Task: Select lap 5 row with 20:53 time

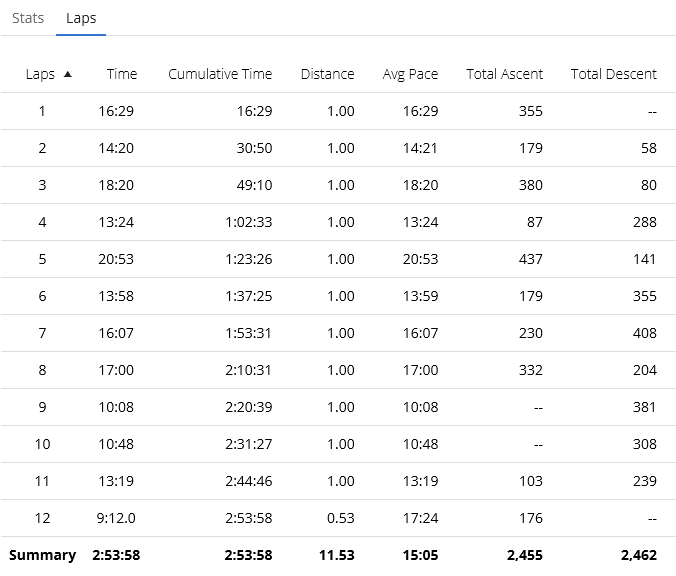Action: (x=338, y=259)
